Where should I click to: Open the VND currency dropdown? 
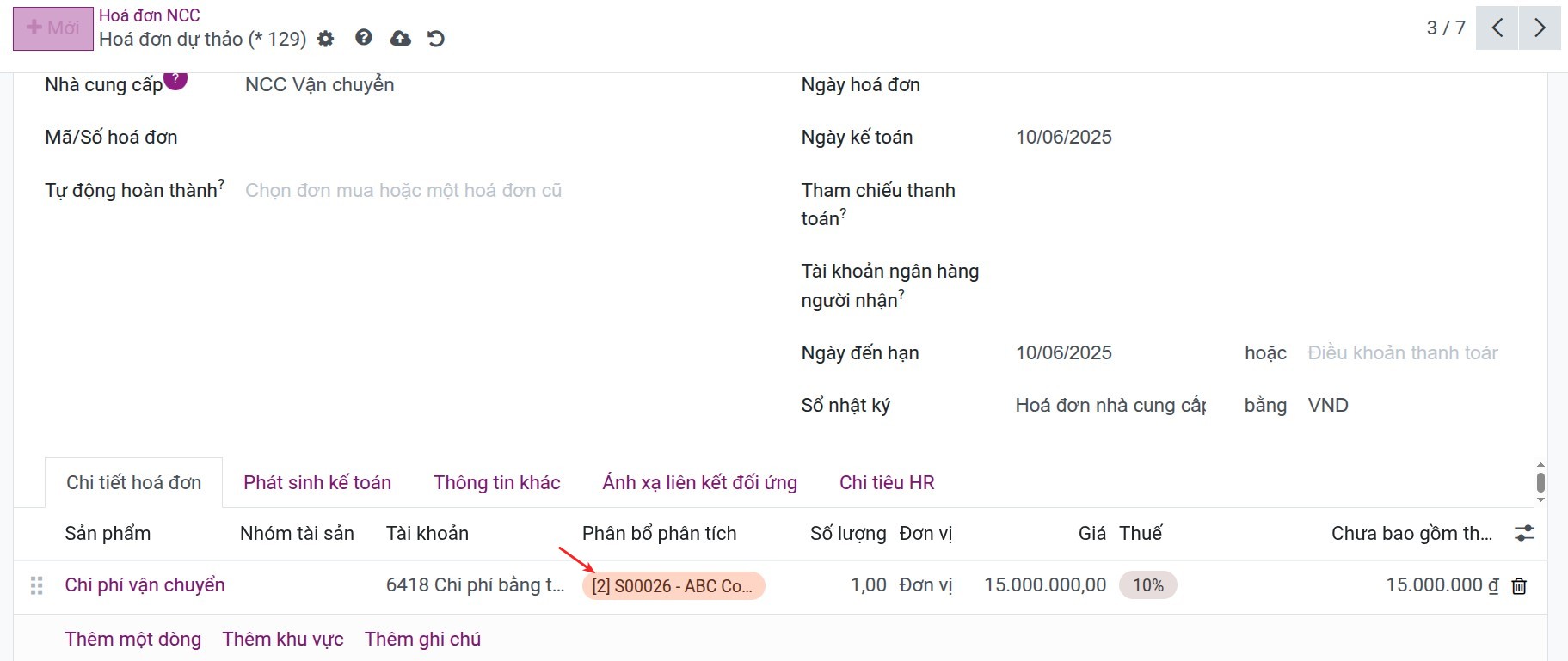[1328, 406]
